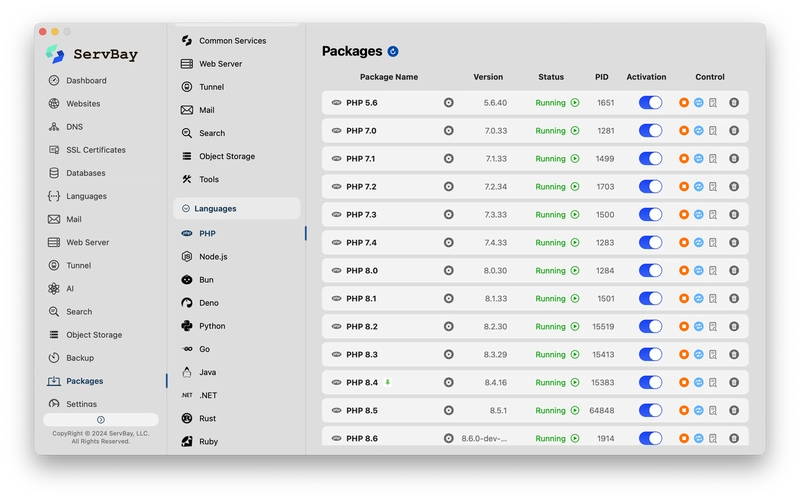Open the log viewer icon for PHP 7.3

pyautogui.click(x=713, y=214)
